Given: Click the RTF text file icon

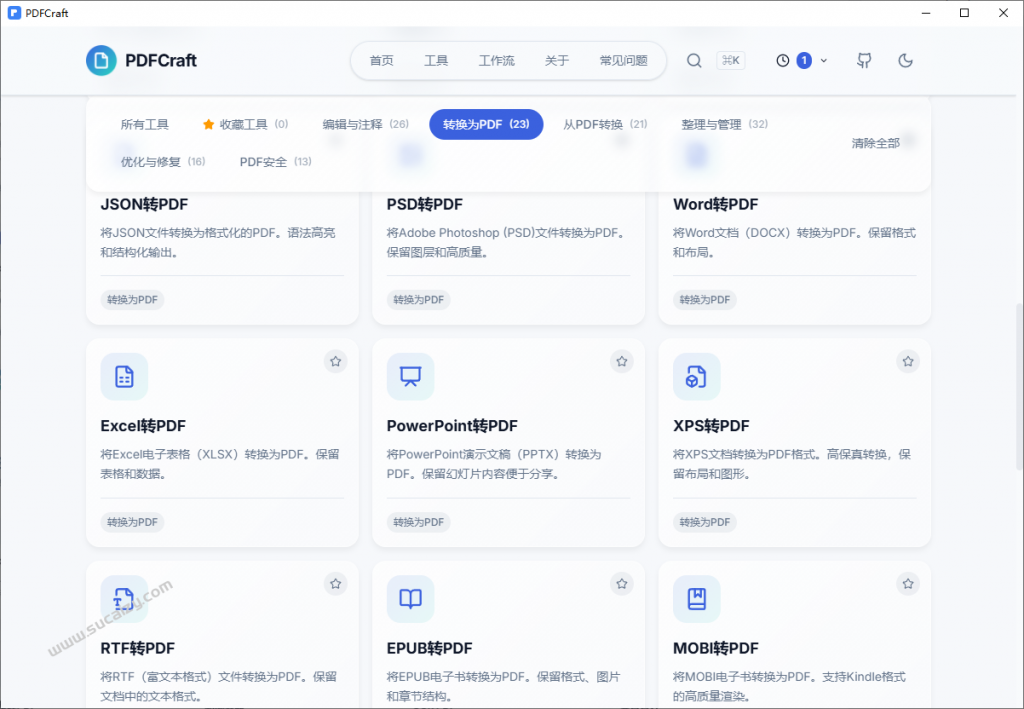Looking at the screenshot, I should point(124,599).
